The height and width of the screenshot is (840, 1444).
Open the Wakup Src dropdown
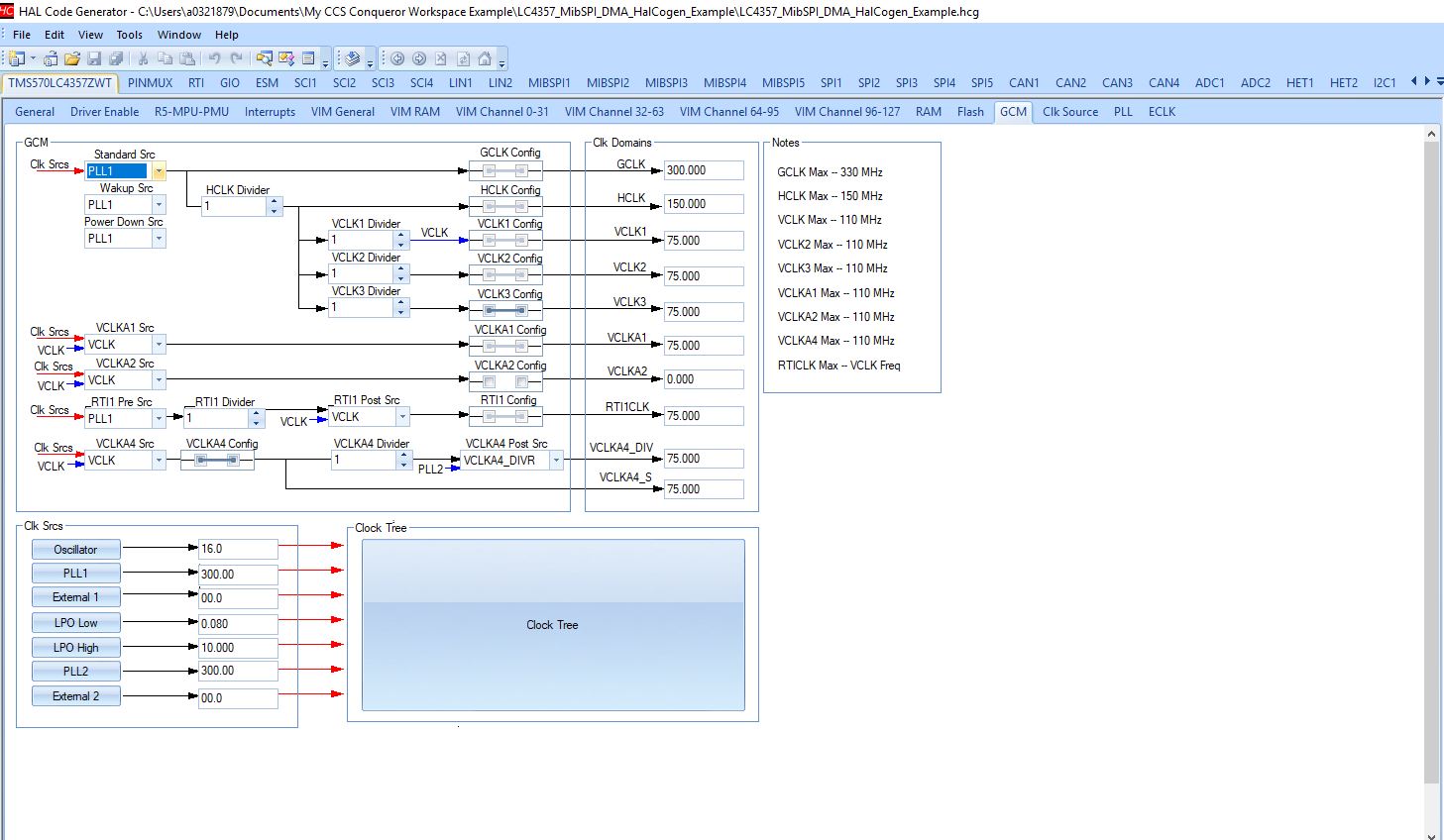point(159,205)
